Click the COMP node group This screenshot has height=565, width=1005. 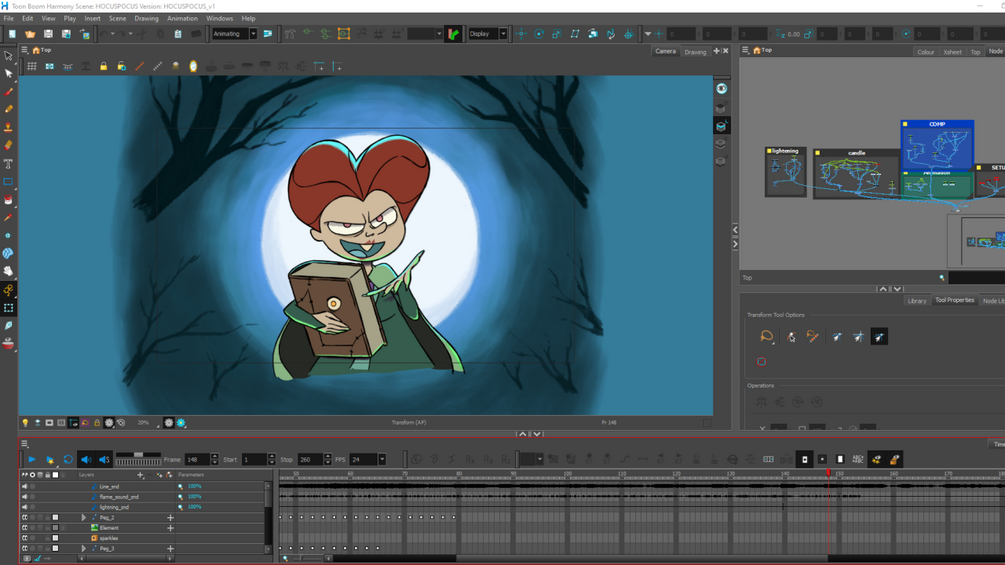(937, 146)
